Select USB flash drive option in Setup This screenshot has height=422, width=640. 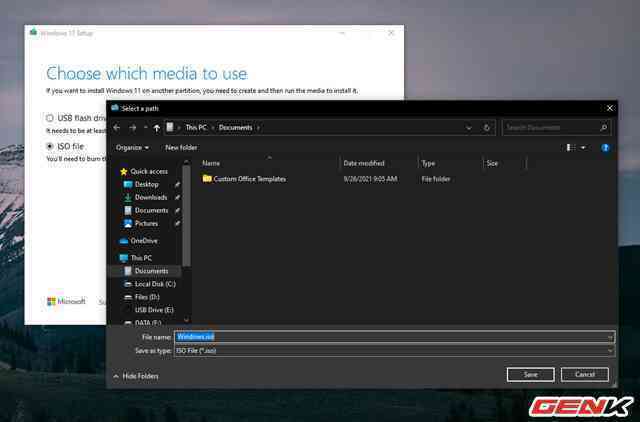(x=50, y=118)
